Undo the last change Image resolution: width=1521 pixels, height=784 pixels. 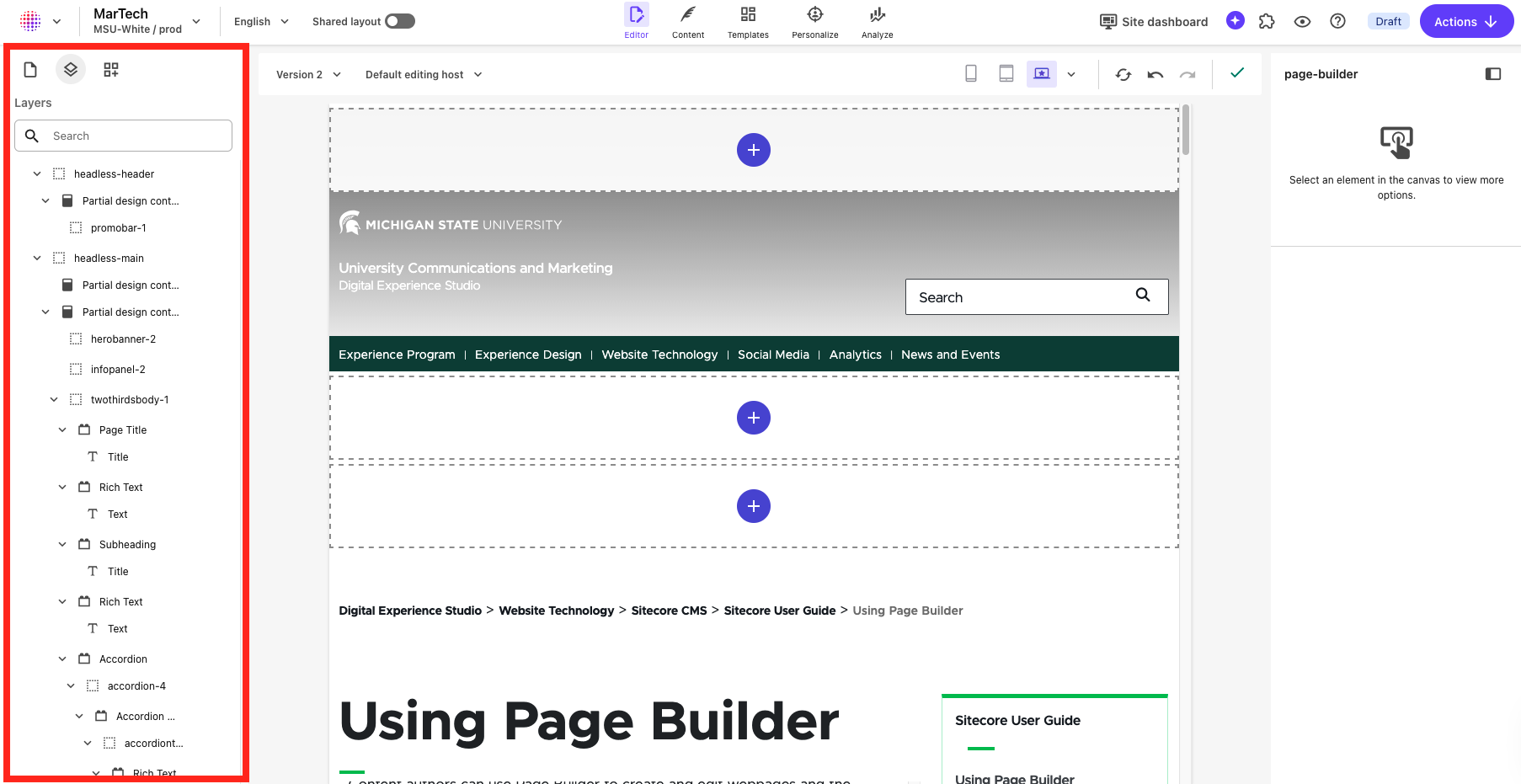1155,74
